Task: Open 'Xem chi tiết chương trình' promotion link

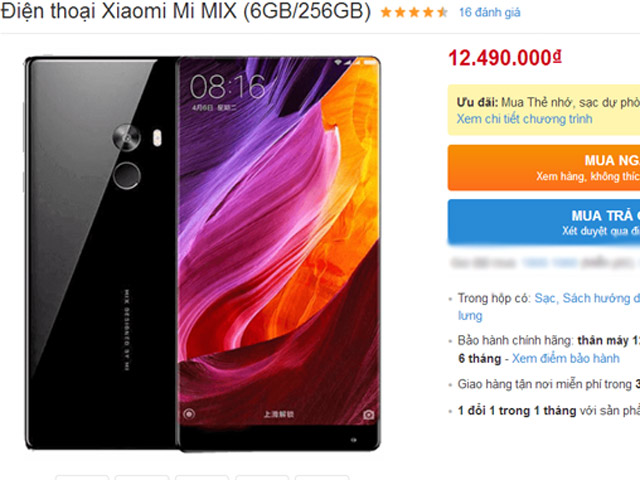Action: [524, 119]
